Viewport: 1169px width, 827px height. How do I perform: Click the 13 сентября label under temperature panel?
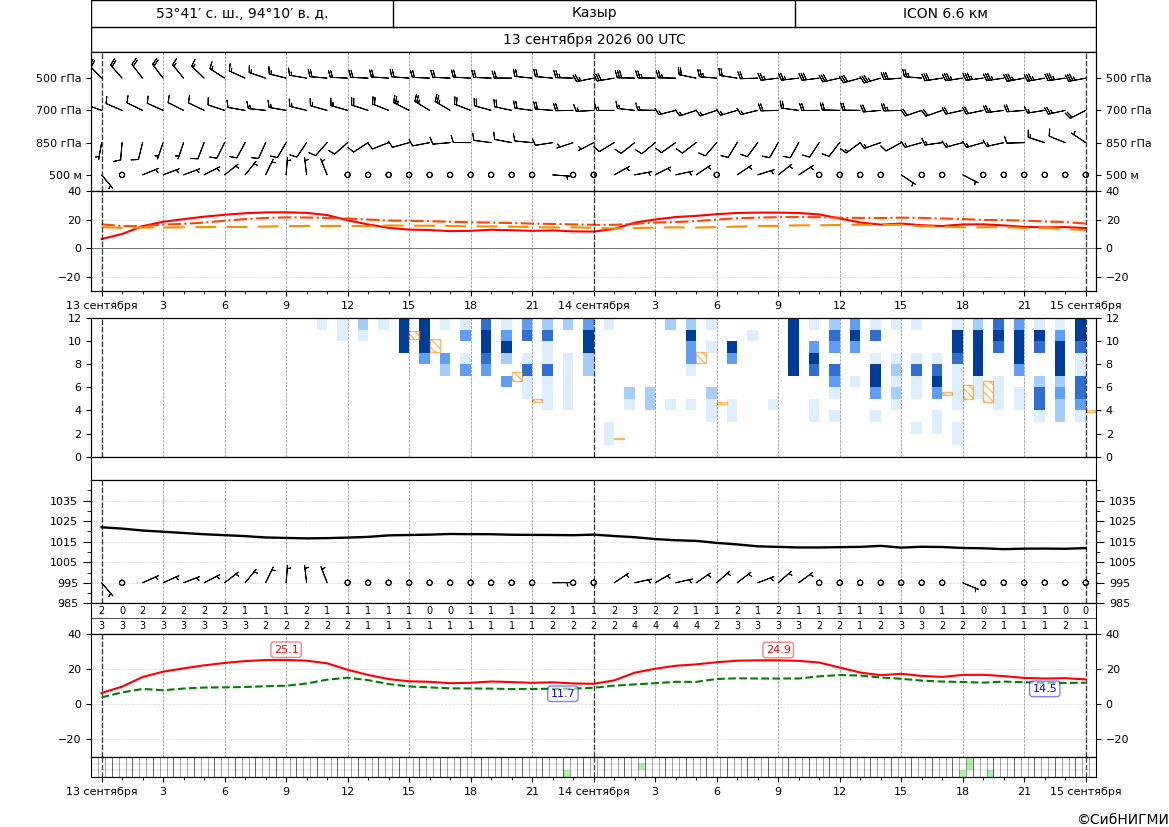click(x=101, y=305)
